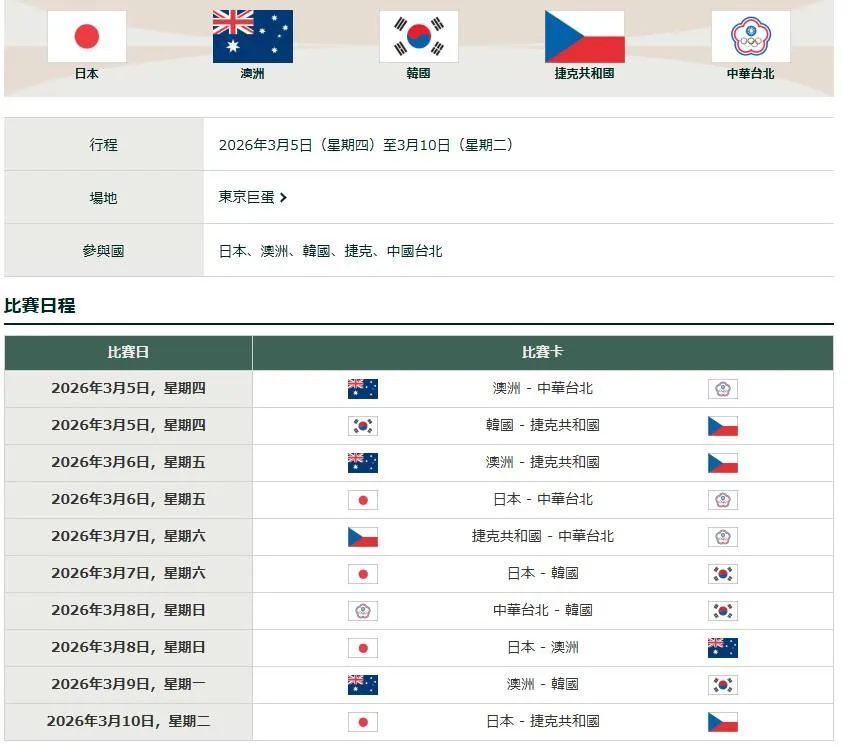Click the 比賽卡 column header
The width and height of the screenshot is (861, 753).
543,353
